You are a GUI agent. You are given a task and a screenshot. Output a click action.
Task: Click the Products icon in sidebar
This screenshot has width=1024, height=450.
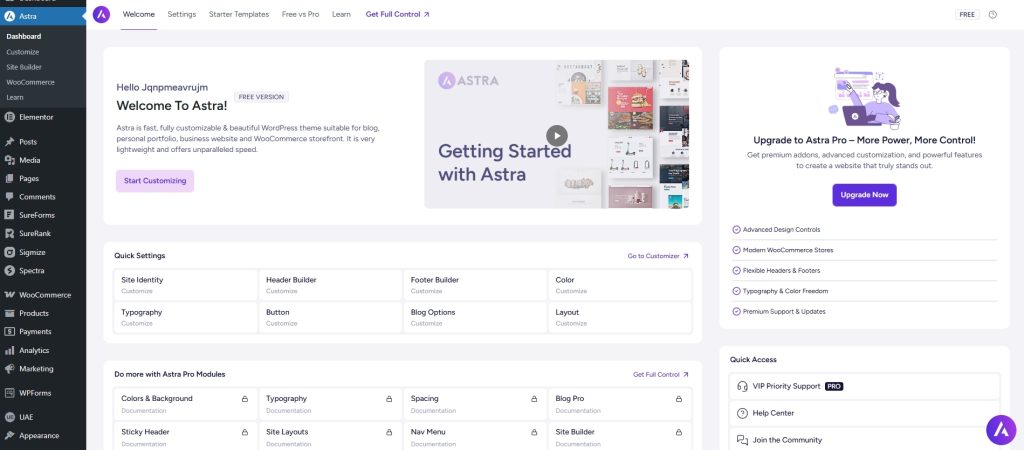[x=9, y=313]
